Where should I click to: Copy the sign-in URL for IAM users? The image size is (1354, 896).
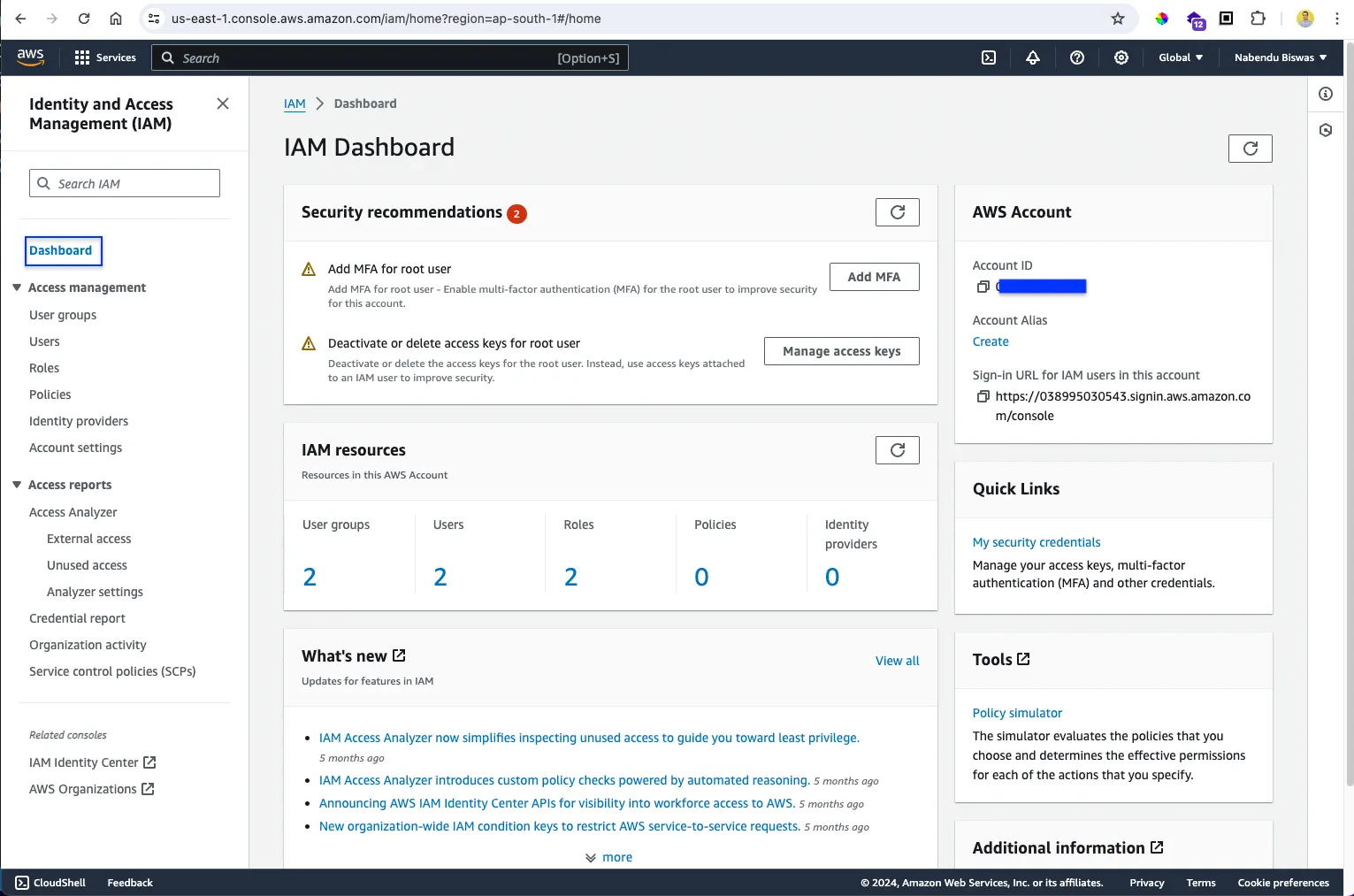tap(983, 396)
